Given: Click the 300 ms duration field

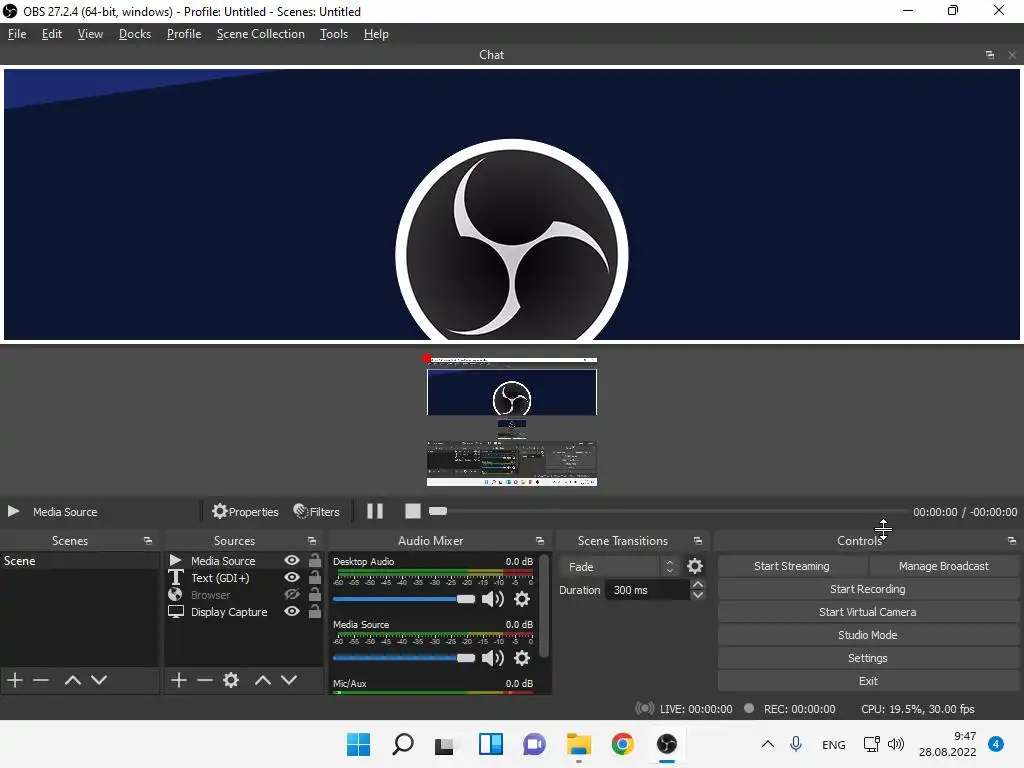Looking at the screenshot, I should point(647,590).
